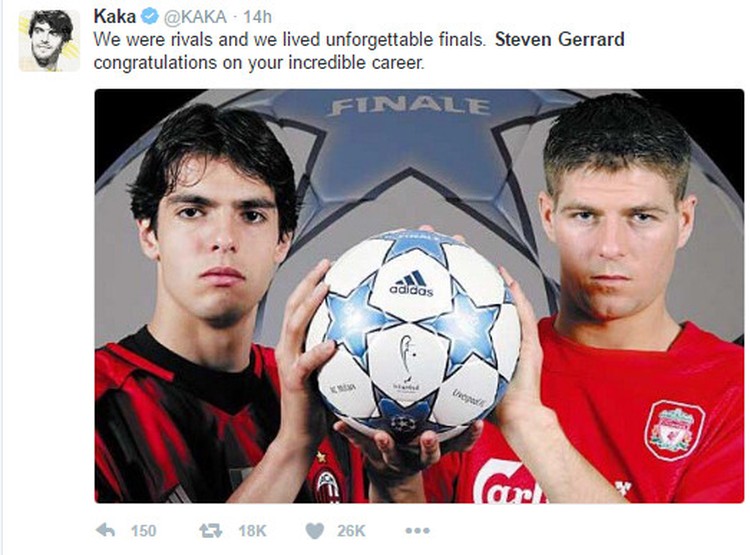Click the bold Steven Gerrard name in tweet

tap(560, 39)
